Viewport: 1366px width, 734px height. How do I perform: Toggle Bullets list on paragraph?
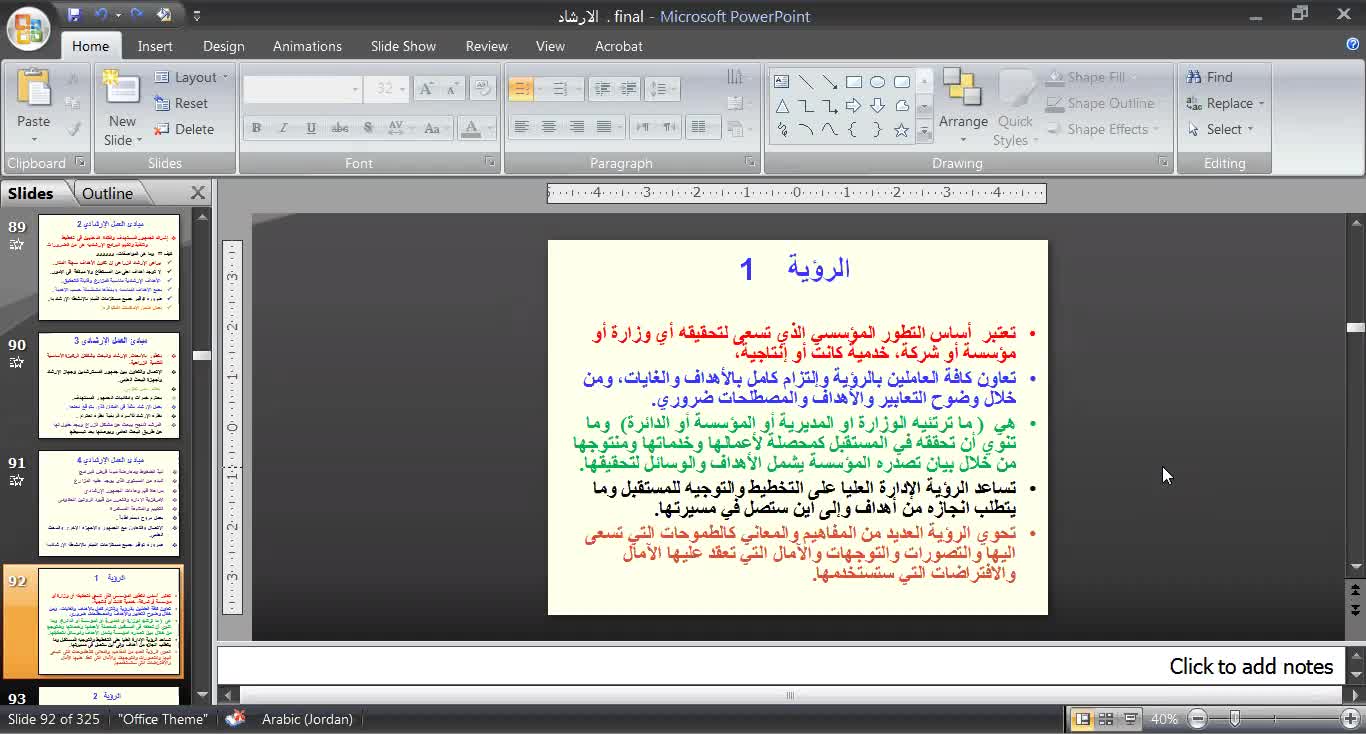(x=521, y=89)
